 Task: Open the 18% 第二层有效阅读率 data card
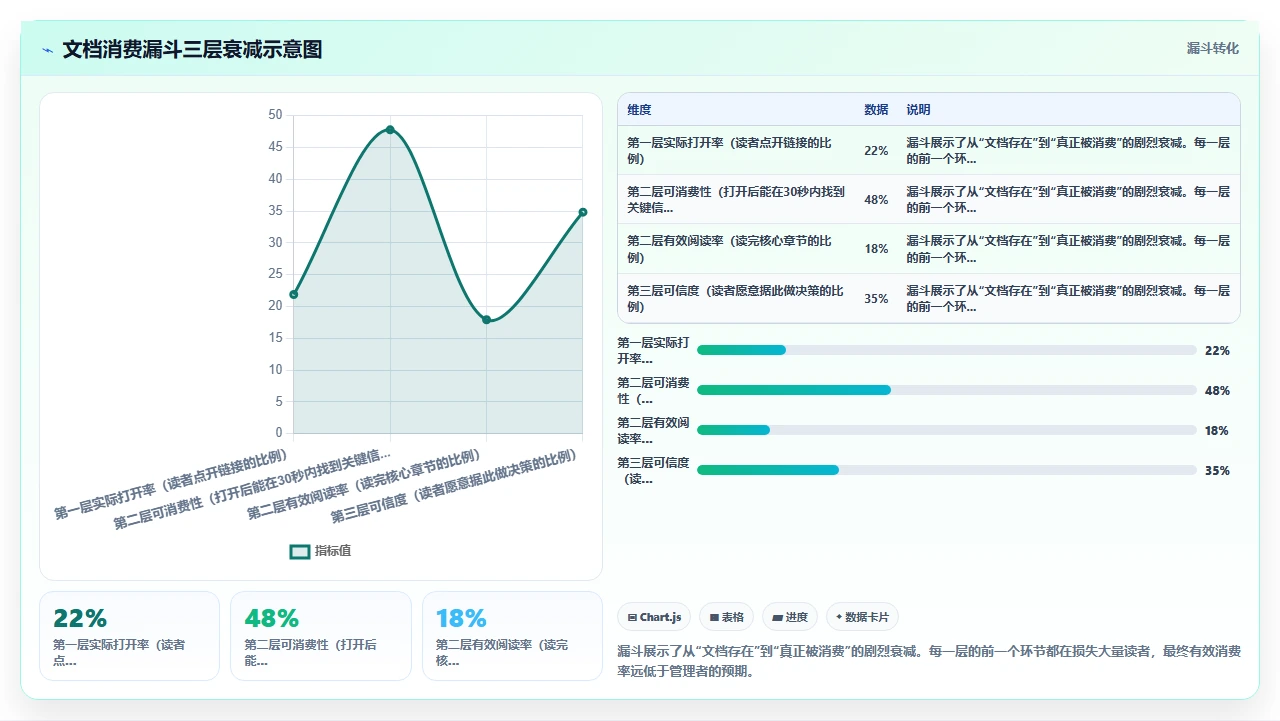[512, 636]
